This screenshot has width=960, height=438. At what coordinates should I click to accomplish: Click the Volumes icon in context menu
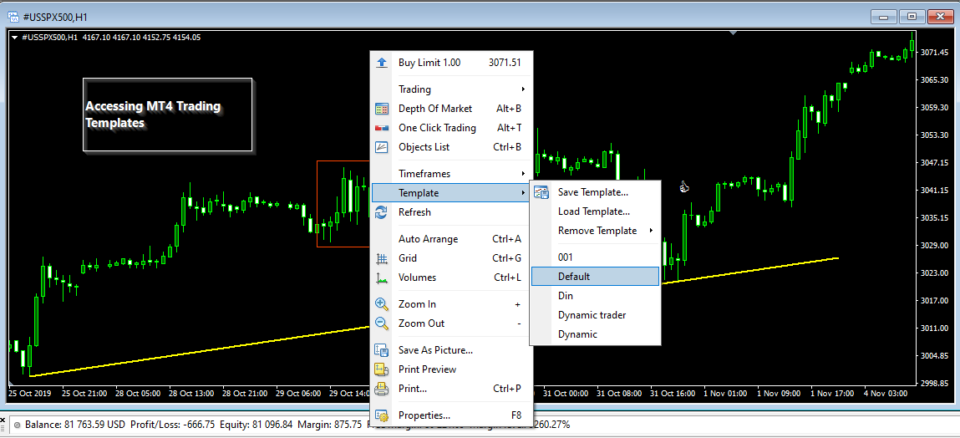[x=382, y=278]
